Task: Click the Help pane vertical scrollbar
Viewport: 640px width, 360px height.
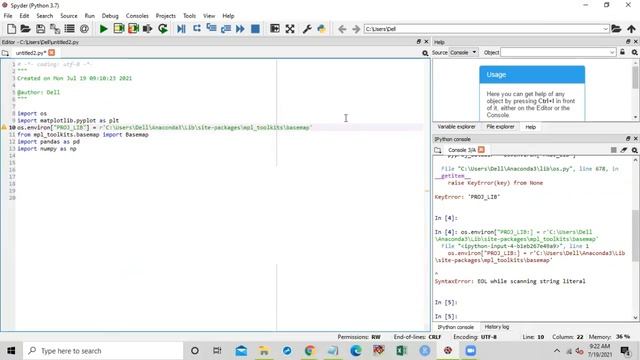Action: click(635, 90)
